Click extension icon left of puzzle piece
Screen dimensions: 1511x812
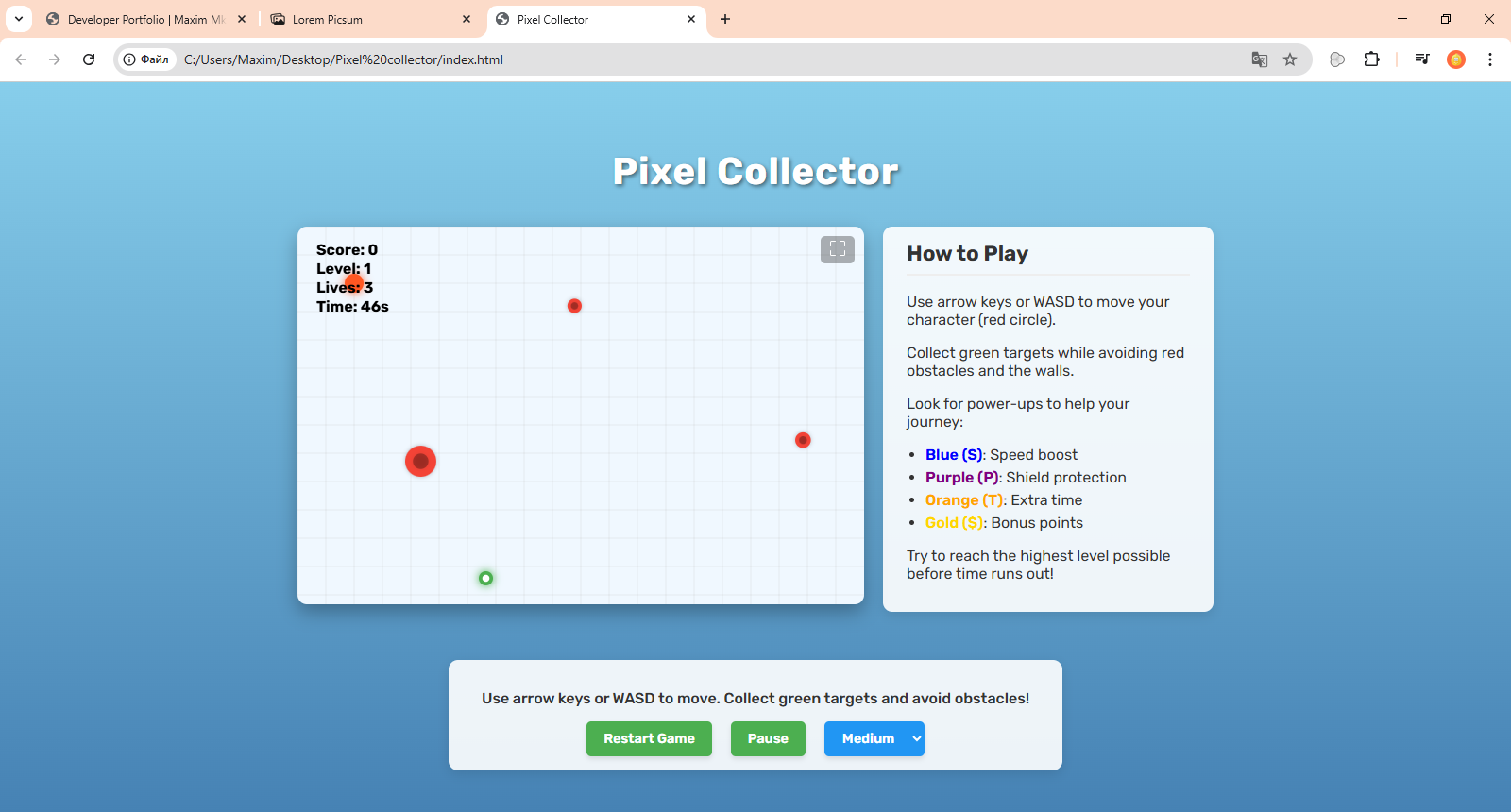[1337, 59]
